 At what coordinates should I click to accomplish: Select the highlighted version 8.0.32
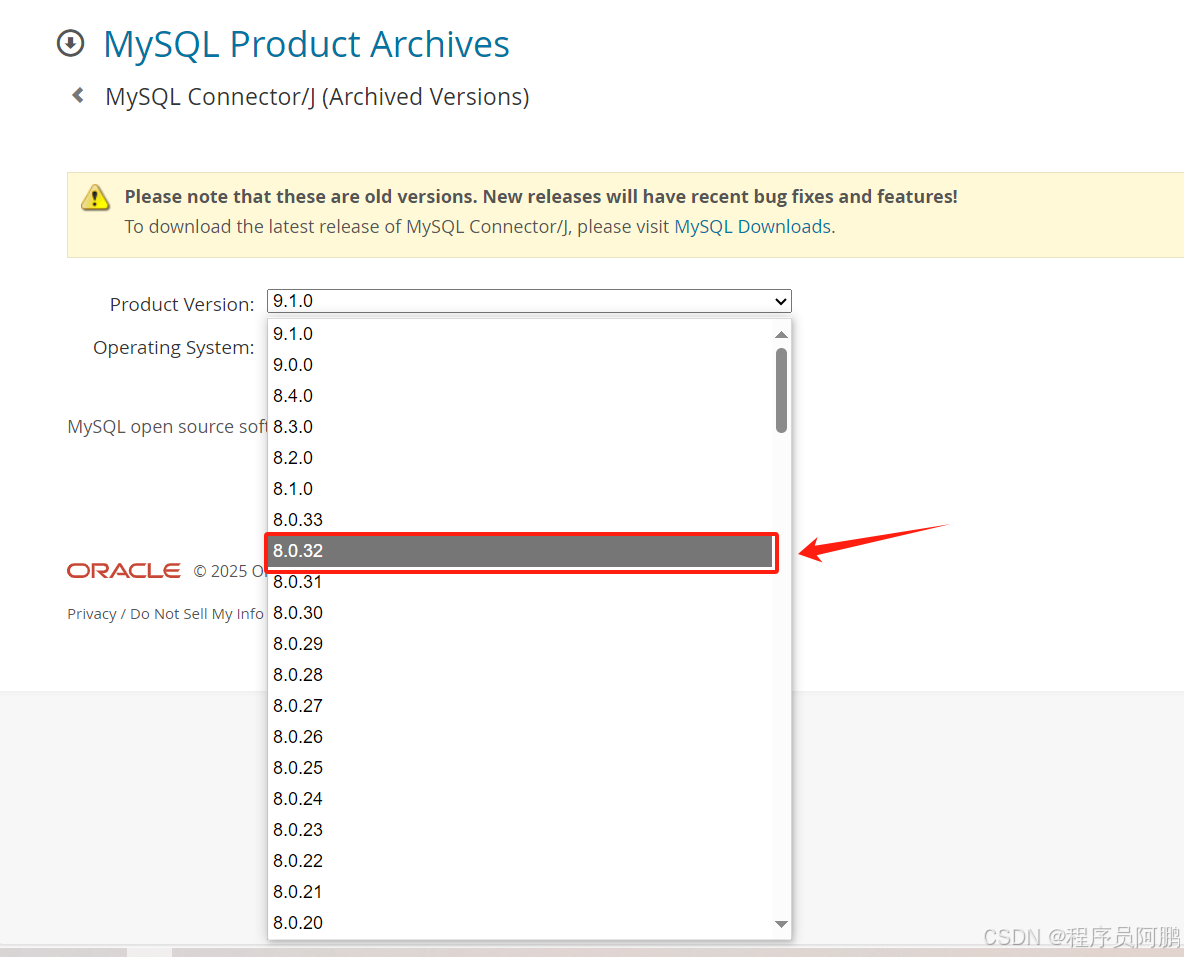pos(521,551)
